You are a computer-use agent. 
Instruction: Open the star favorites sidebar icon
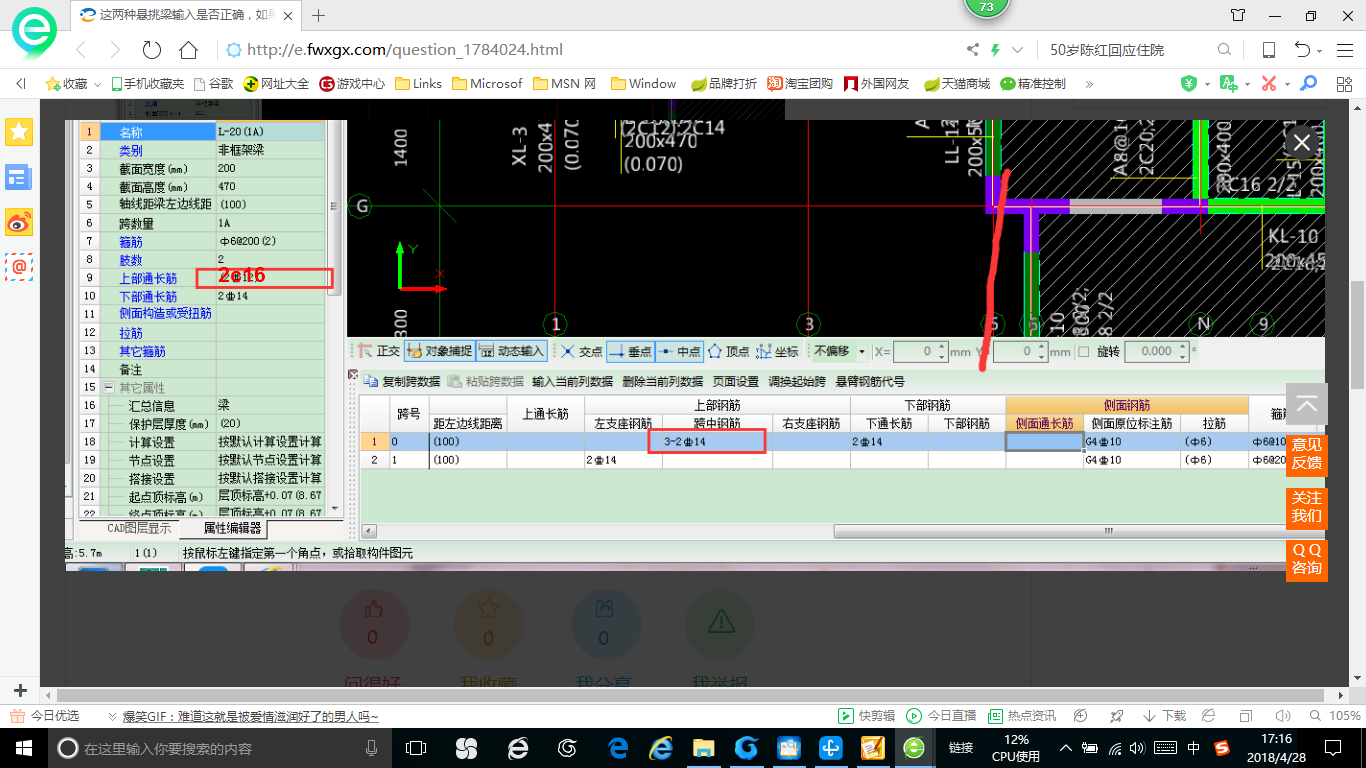click(x=19, y=131)
